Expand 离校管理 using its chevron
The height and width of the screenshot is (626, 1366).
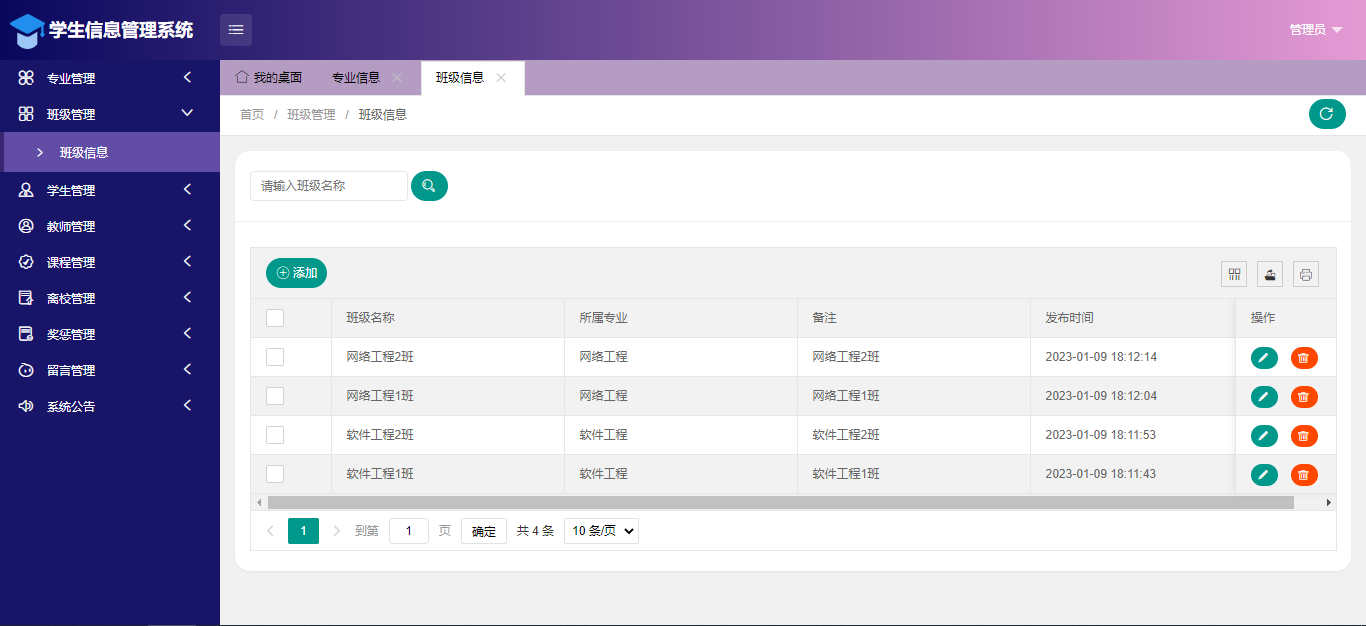pyautogui.click(x=187, y=297)
